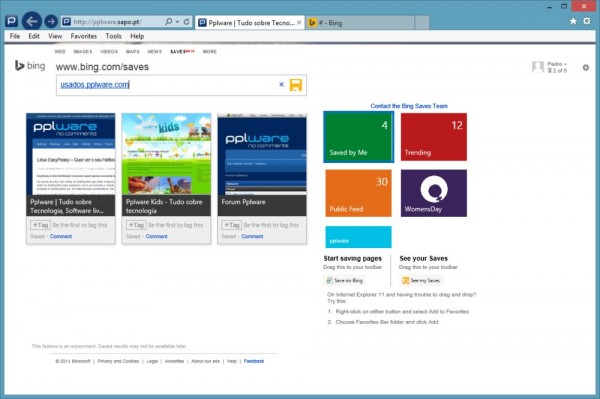This screenshot has height=399, width=600.
Task: Open the Pedro account dropdown
Action: (557, 64)
